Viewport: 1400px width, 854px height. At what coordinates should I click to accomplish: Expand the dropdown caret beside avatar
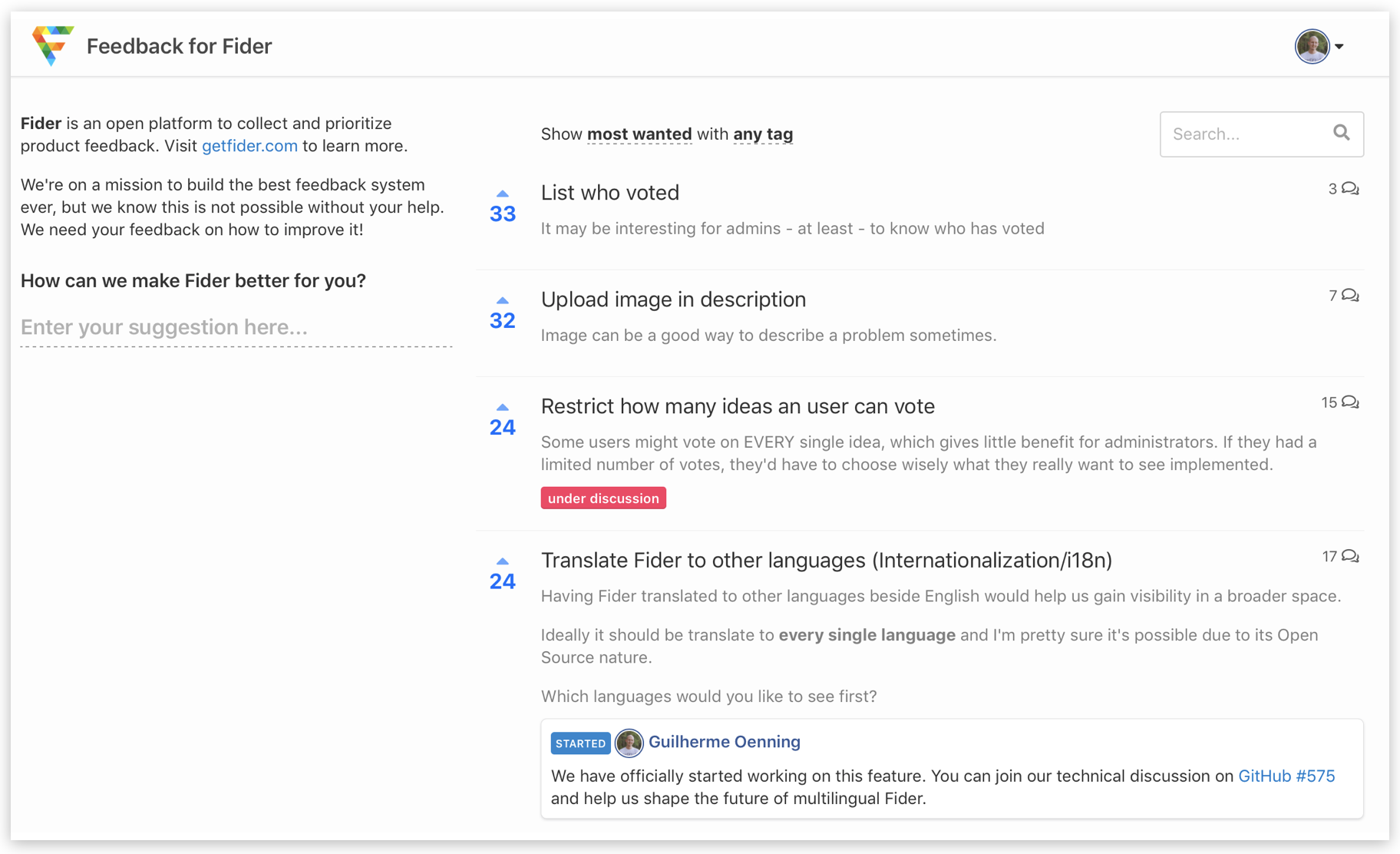coord(1339,47)
